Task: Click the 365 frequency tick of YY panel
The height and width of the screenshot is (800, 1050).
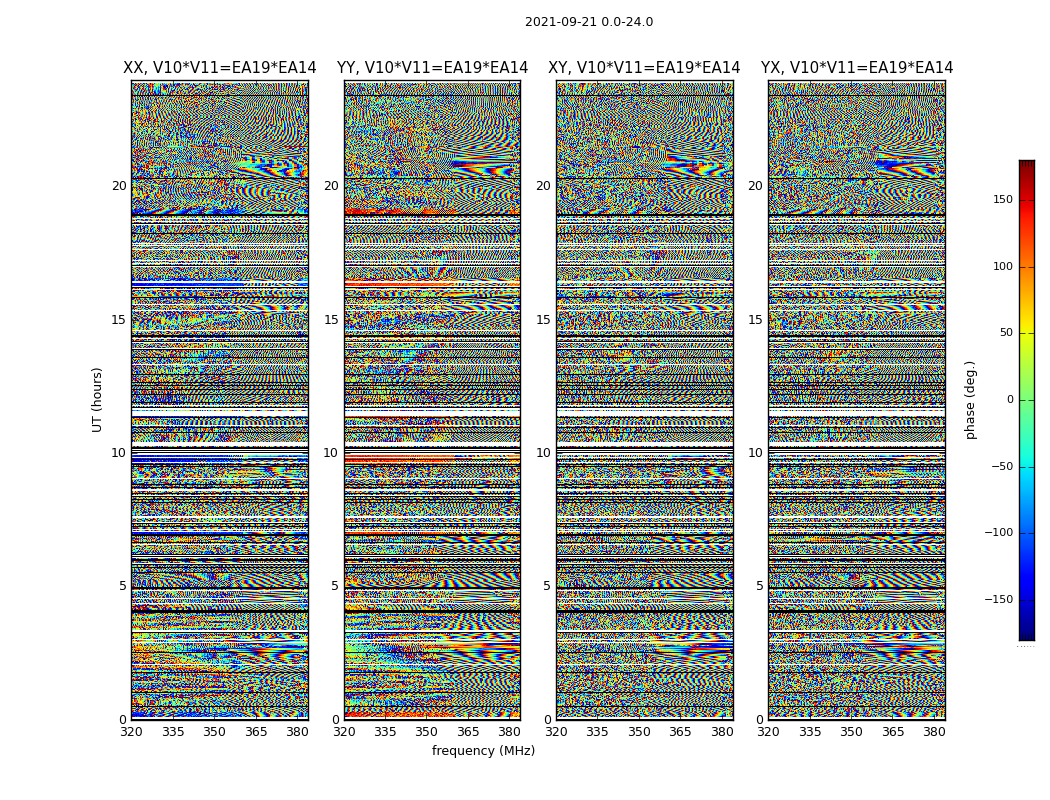Action: 468,732
